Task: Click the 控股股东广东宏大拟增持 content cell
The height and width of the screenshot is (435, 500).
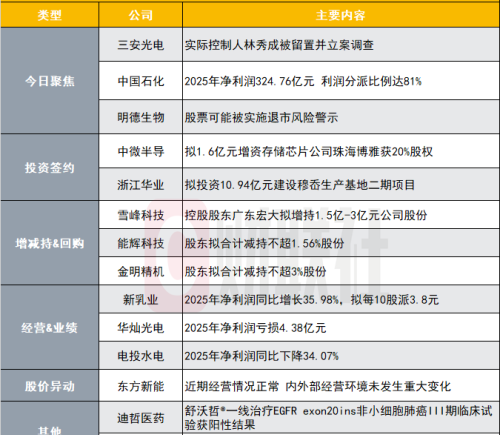Action: click(341, 215)
